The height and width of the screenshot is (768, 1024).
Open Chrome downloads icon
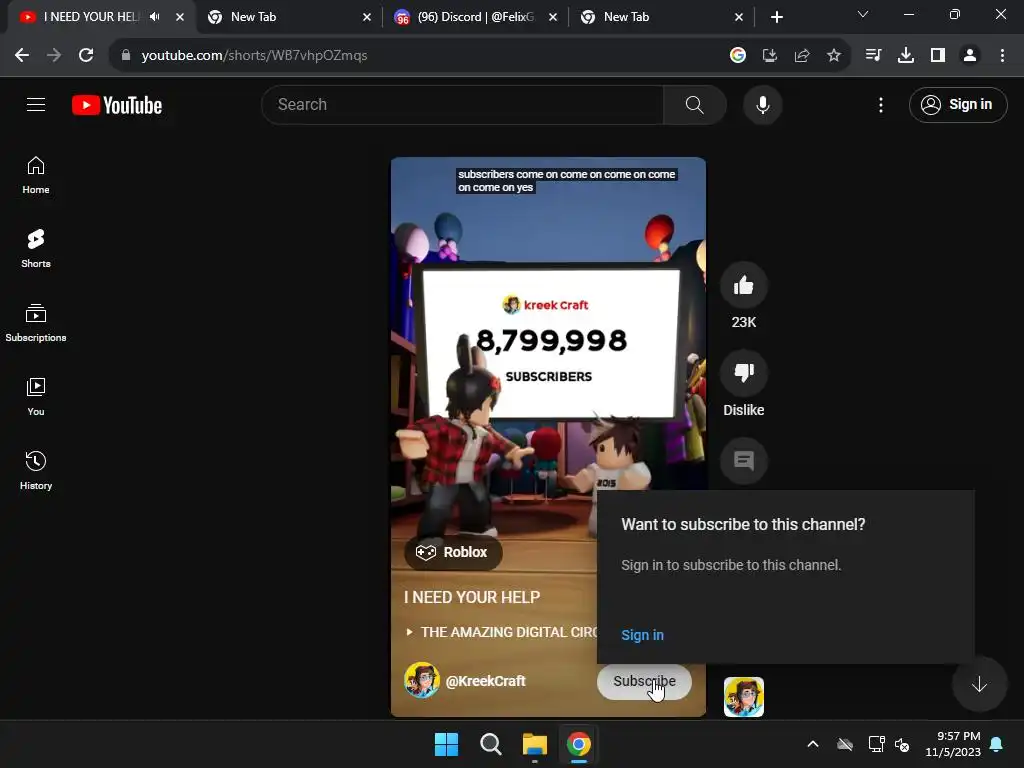pyautogui.click(x=905, y=56)
